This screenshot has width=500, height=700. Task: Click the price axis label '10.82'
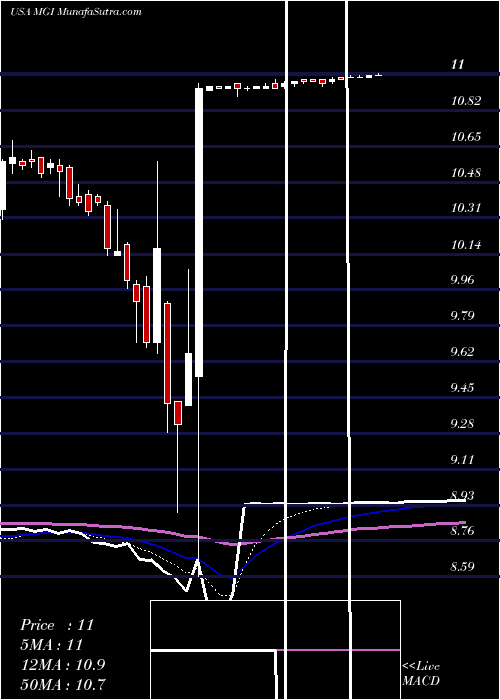(466, 101)
